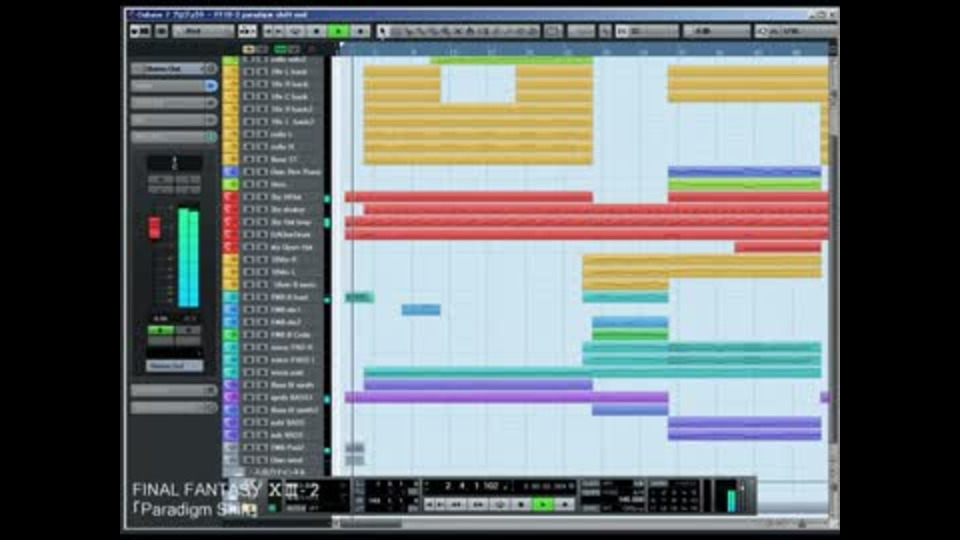
Task: Mute the Str Open Hat track
Action: click(249, 247)
